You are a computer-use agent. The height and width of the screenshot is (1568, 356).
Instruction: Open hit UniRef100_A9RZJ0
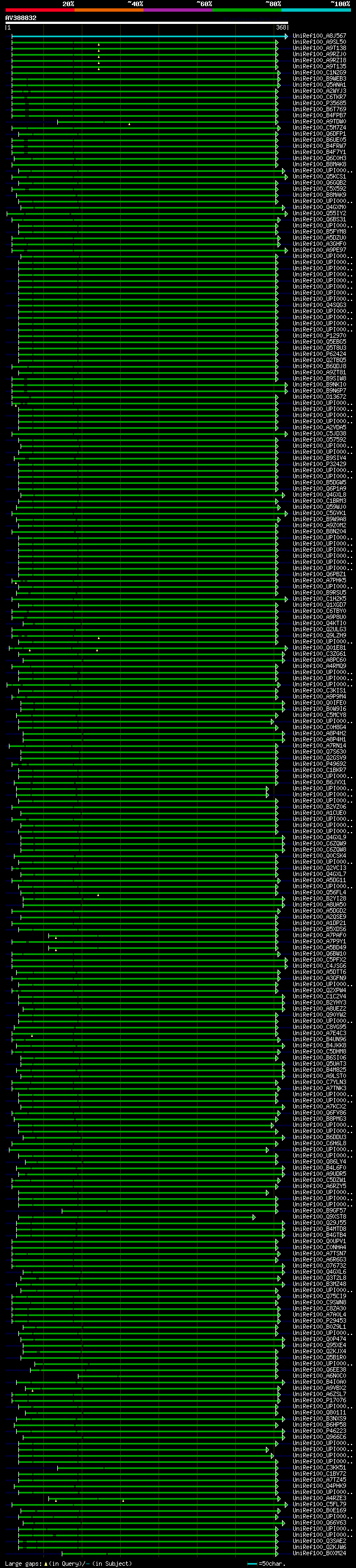click(319, 55)
